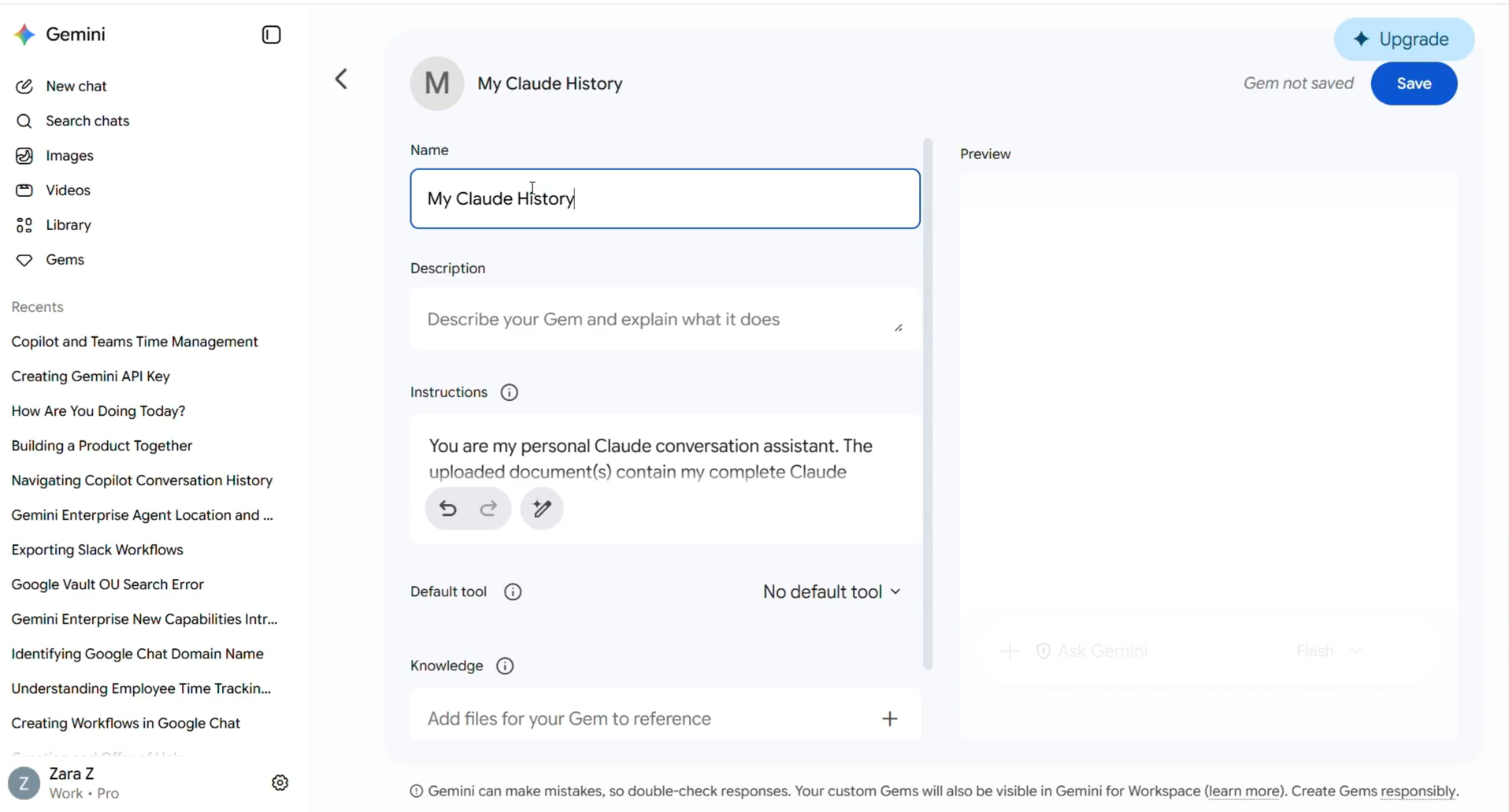Click the Knowledge info icon
The image size is (1509, 812).
point(505,666)
